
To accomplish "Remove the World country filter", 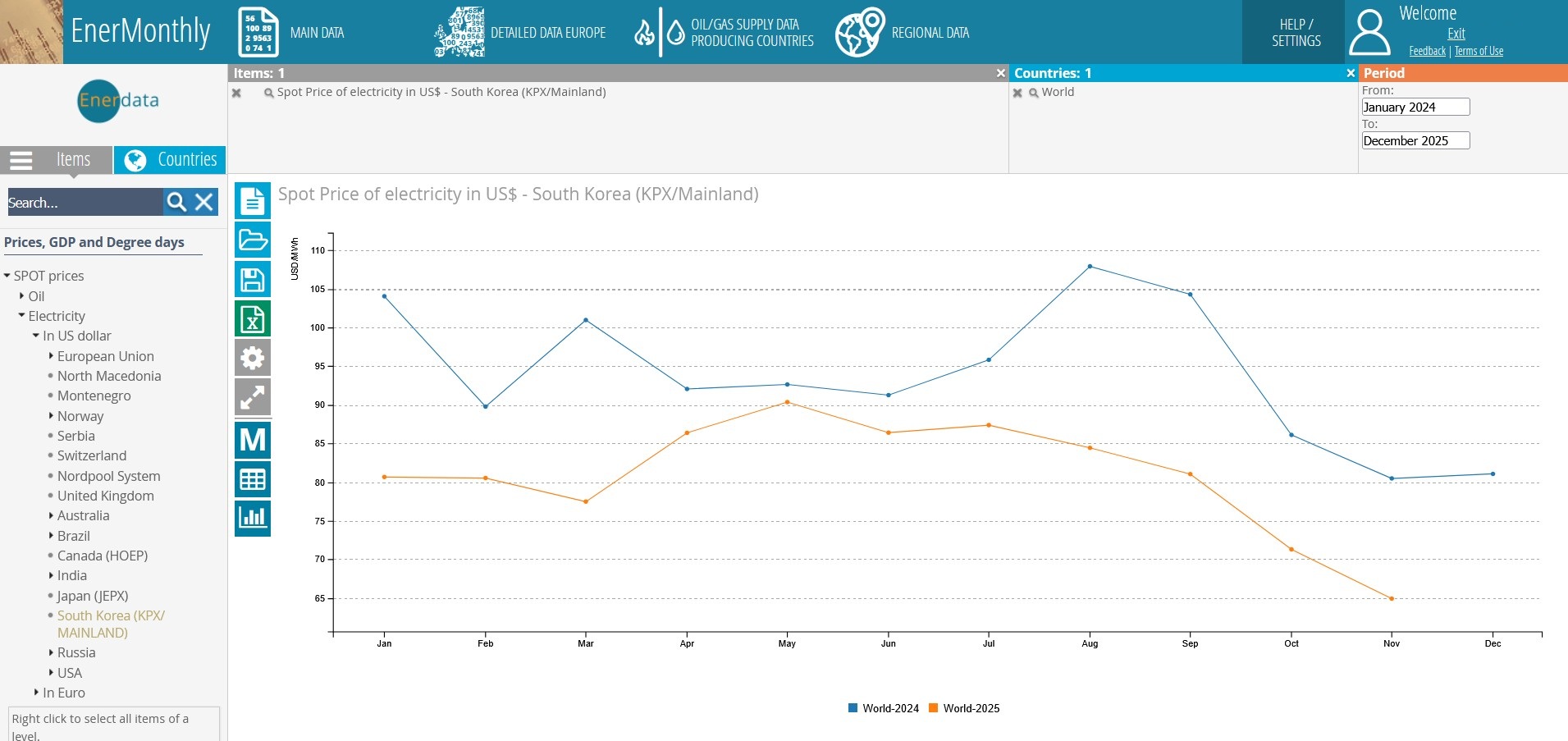I will tap(1018, 93).
